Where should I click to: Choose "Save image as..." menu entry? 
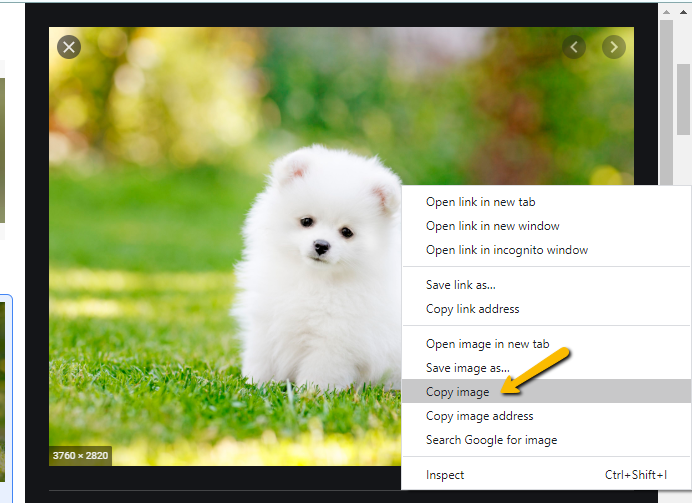[x=467, y=368]
